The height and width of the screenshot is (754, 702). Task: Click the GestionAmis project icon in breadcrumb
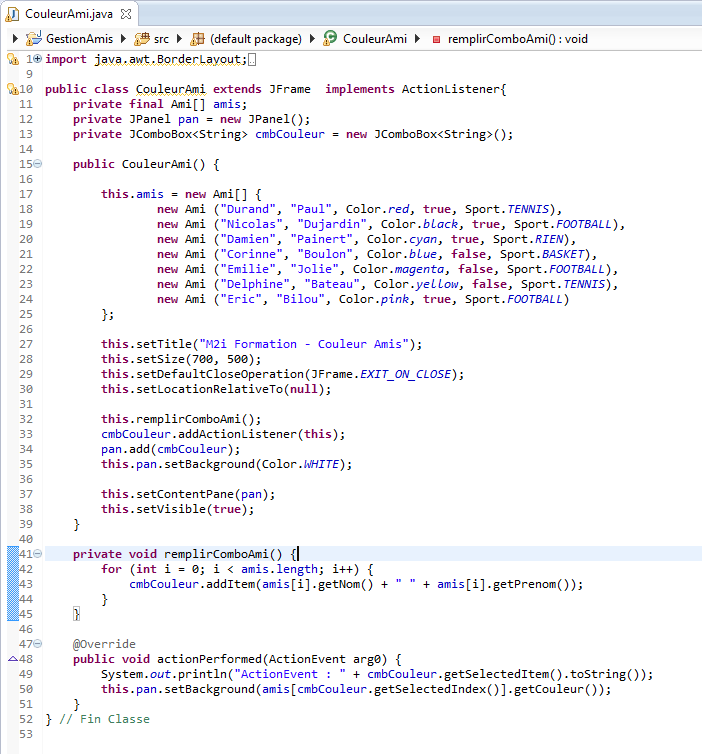[34, 39]
